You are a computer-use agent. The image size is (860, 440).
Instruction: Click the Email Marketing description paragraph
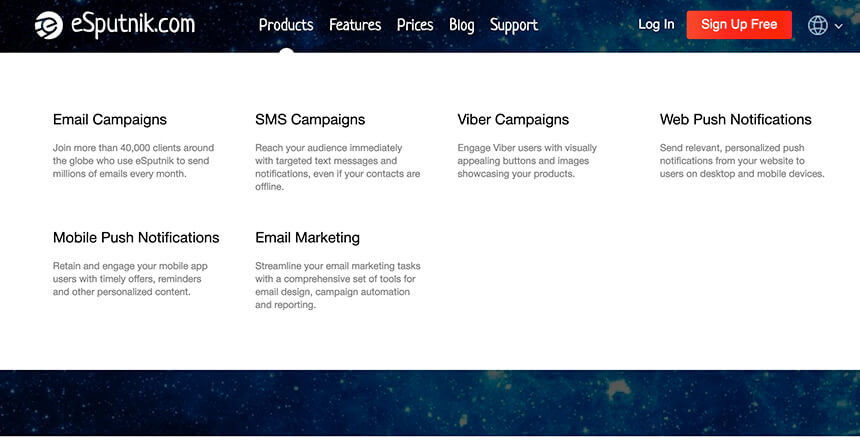pos(337,285)
